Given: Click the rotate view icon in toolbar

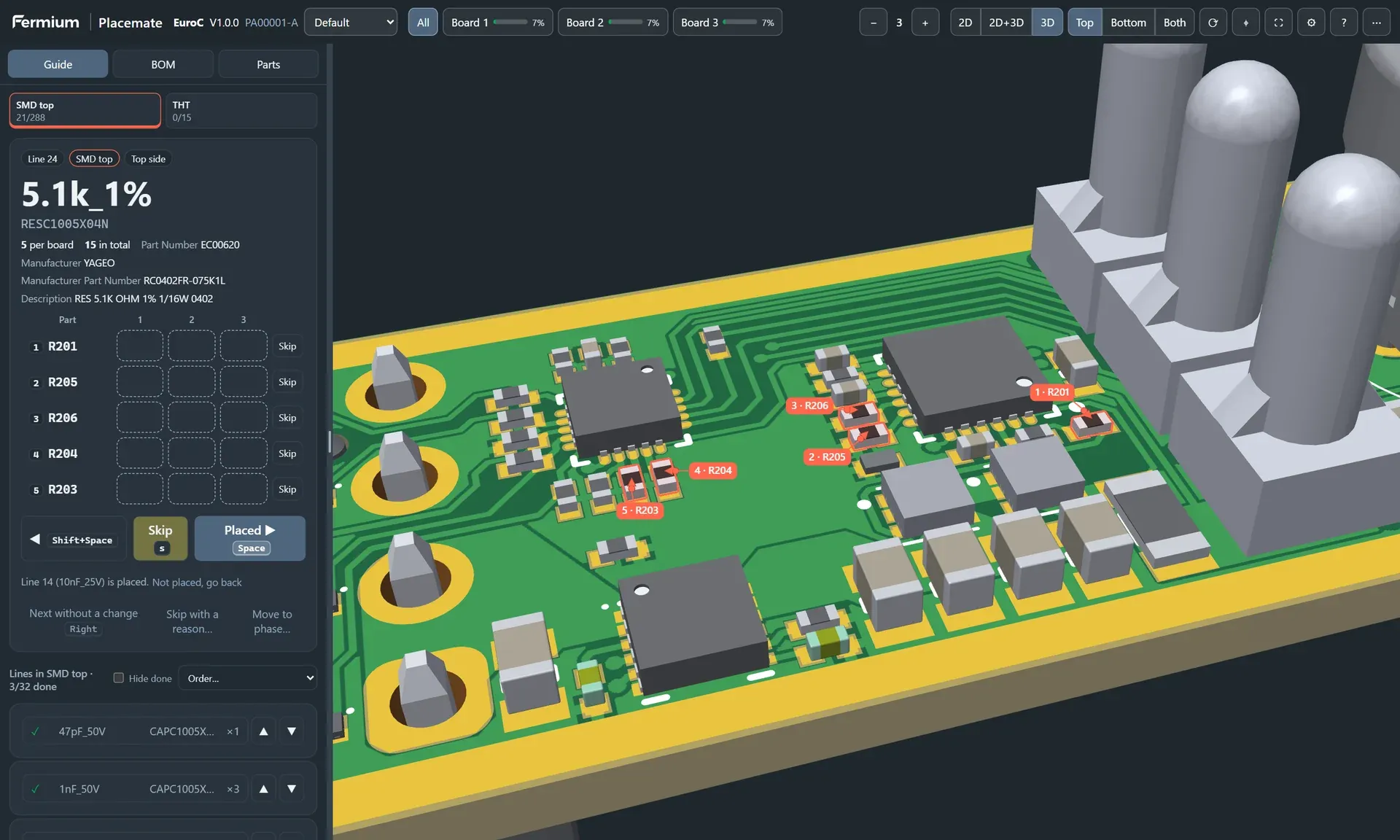Looking at the screenshot, I should (x=1213, y=23).
